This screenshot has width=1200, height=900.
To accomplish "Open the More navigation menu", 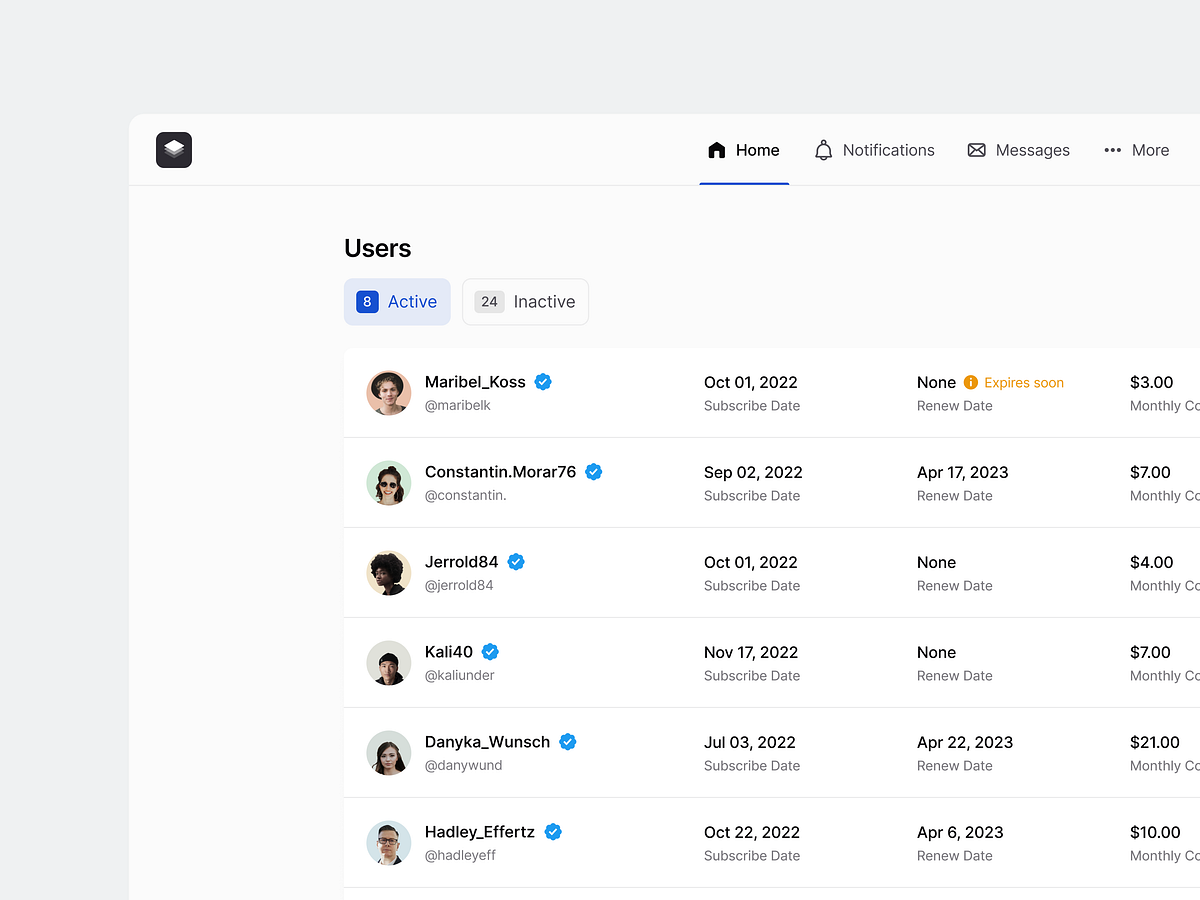I will (1136, 150).
